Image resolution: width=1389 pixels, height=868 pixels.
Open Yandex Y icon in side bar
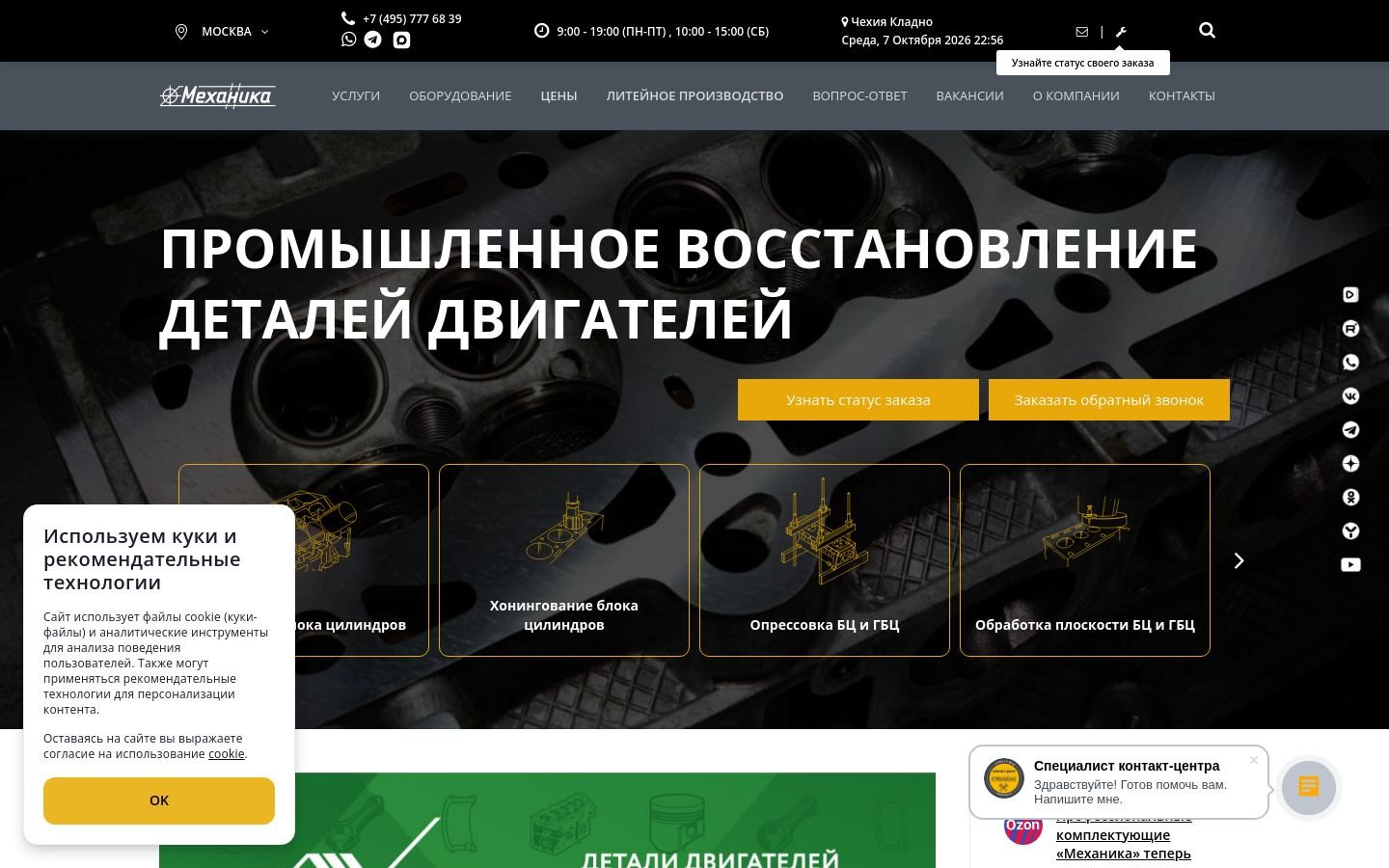coord(1350,531)
